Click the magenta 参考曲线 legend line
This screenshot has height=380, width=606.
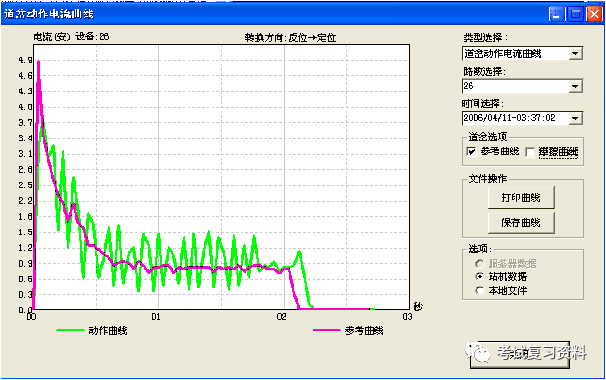click(x=326, y=330)
